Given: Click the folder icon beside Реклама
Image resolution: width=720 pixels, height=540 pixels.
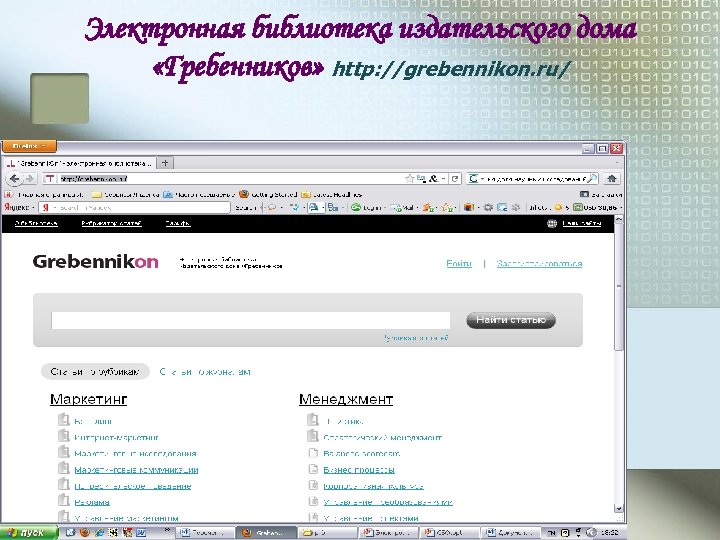Looking at the screenshot, I should click(x=63, y=500).
